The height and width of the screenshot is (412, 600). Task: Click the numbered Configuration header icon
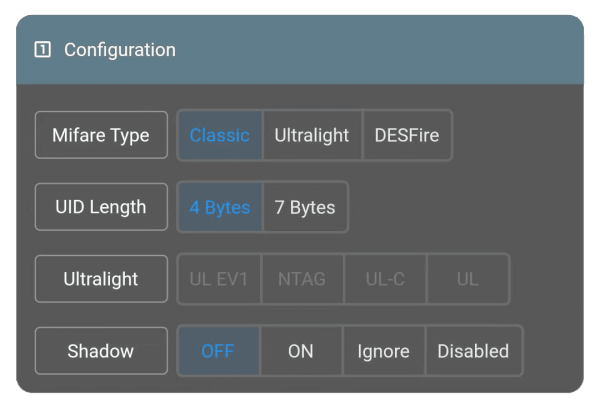pyautogui.click(x=42, y=50)
